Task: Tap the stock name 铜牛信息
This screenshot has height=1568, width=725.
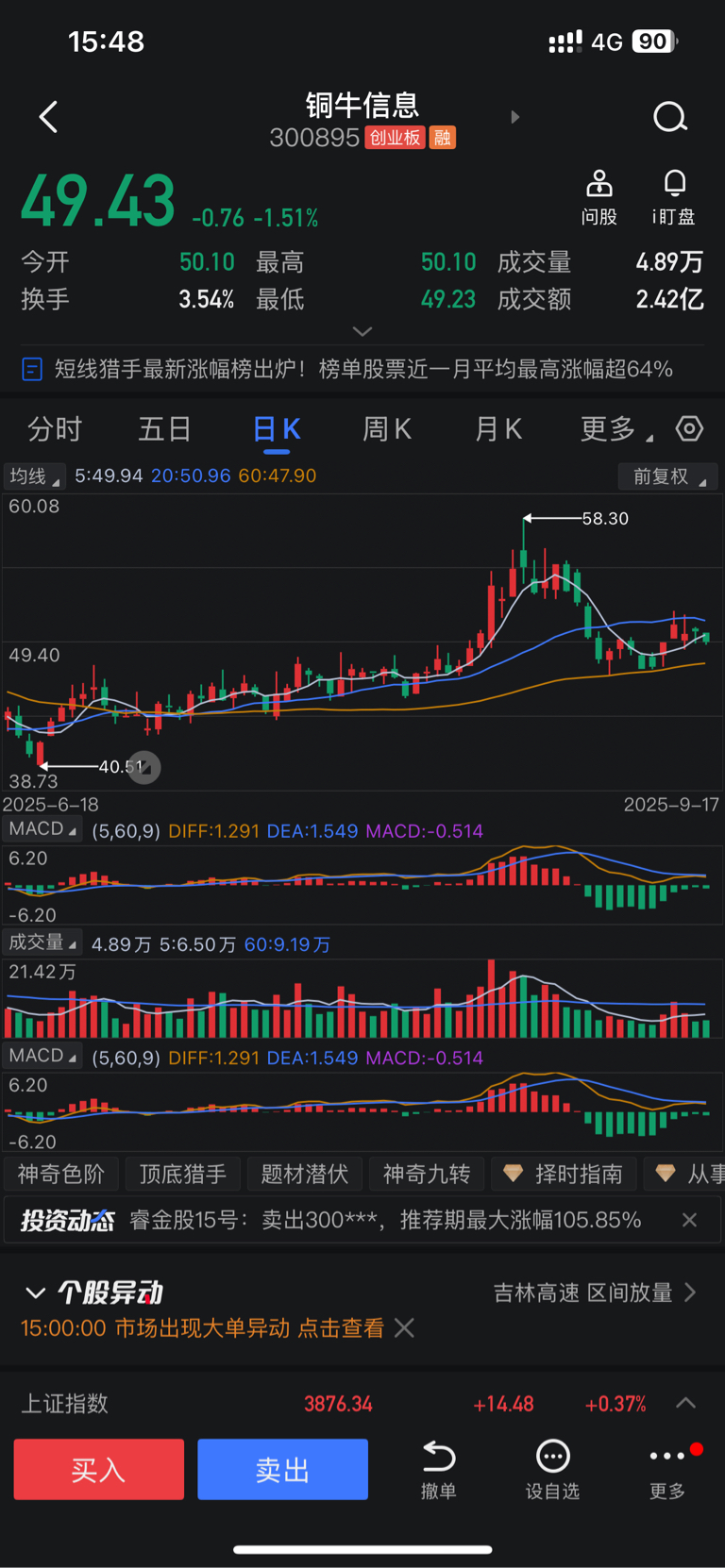Action: coord(362,104)
